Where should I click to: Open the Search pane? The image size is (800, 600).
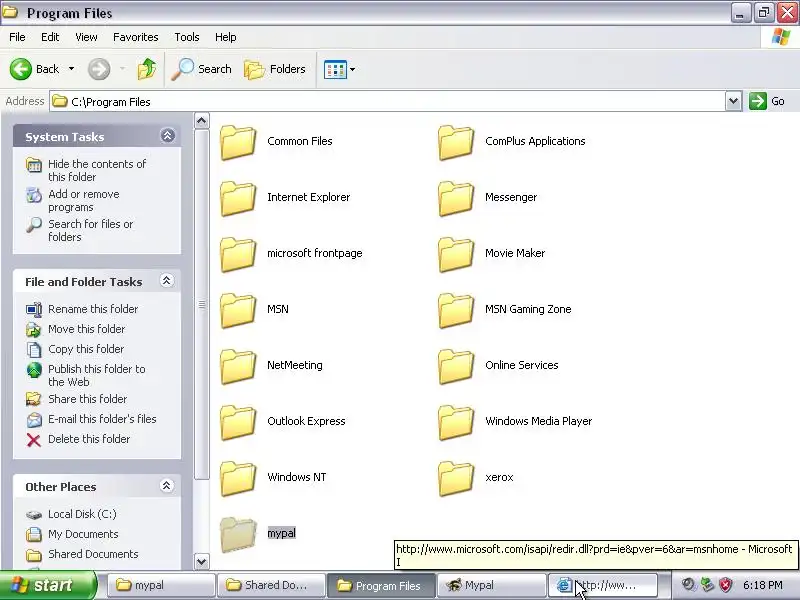point(202,69)
